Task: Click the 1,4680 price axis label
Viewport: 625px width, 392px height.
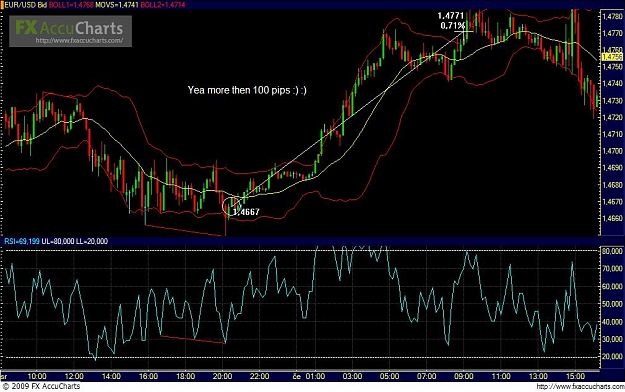Action: coord(612,185)
